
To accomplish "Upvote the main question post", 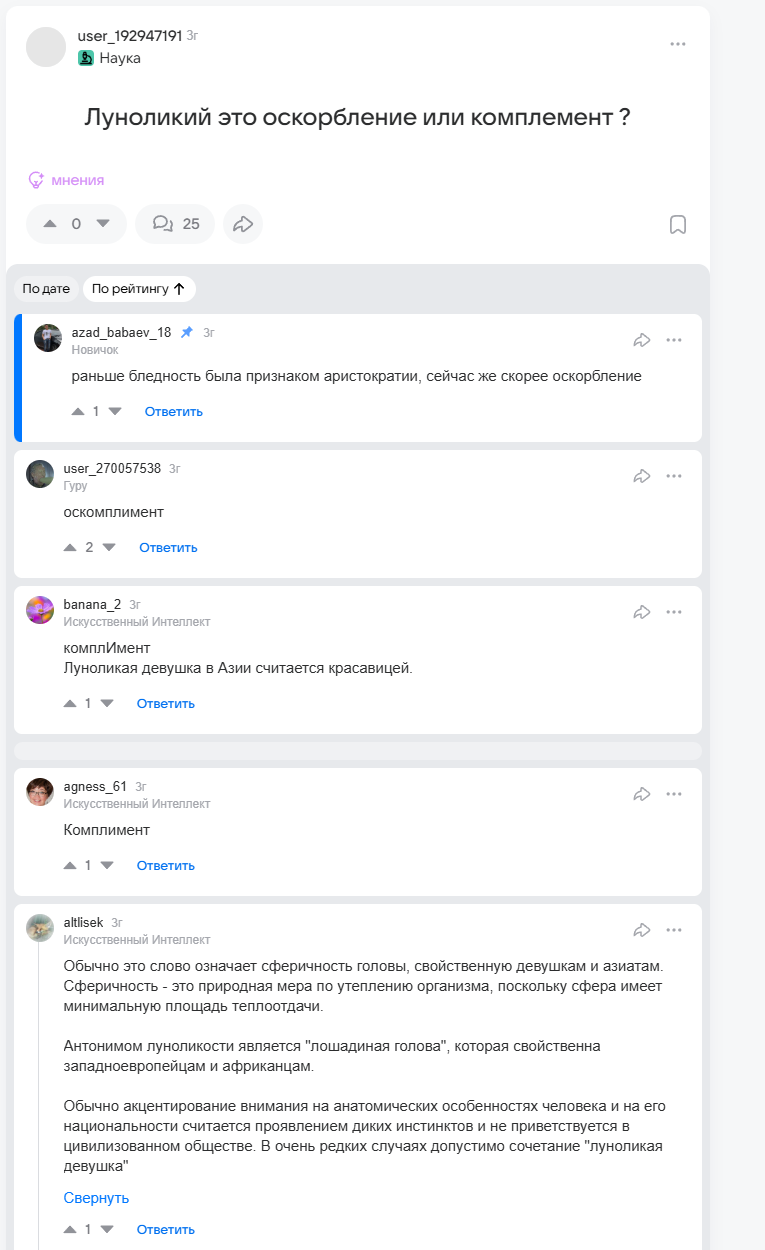I will (51, 224).
